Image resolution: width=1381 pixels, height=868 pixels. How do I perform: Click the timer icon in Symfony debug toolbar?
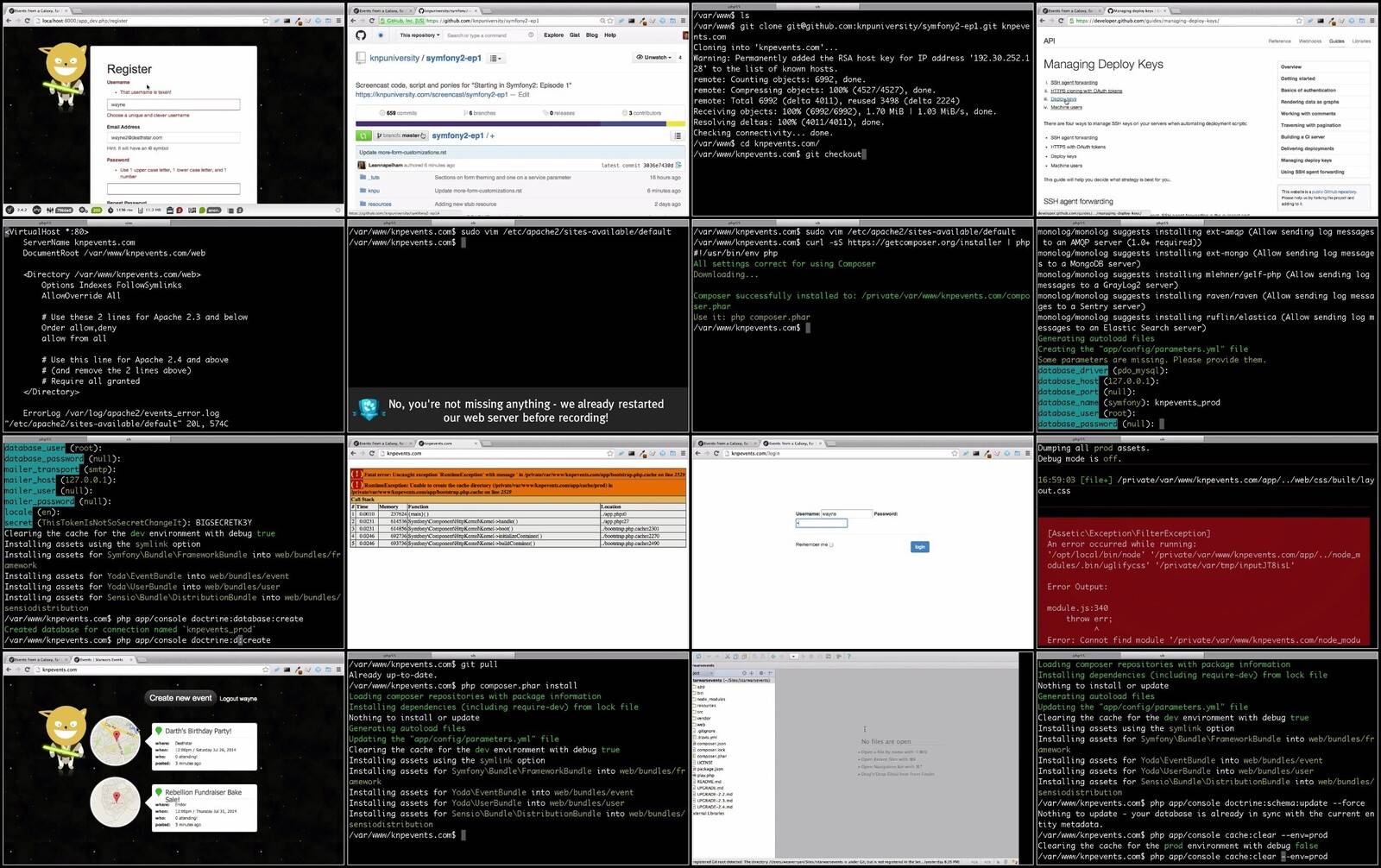(x=110, y=210)
